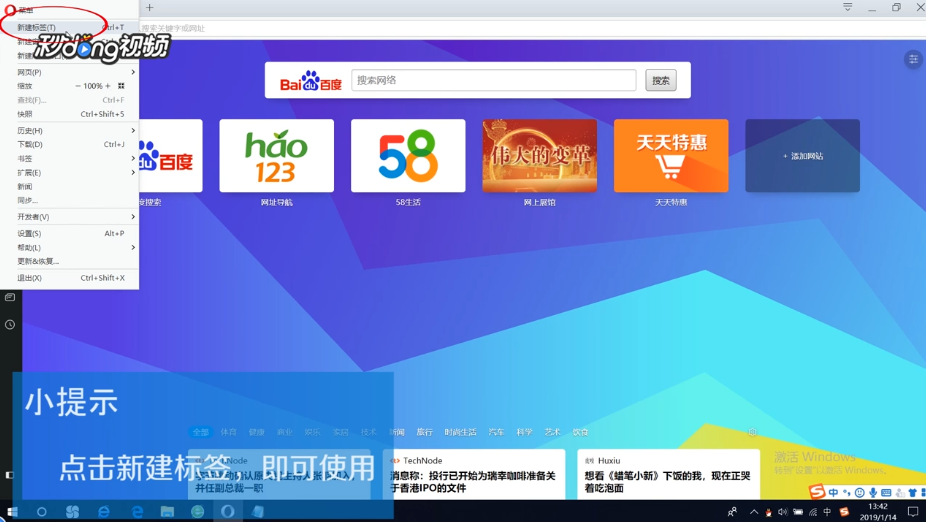Open the sidebar tabs panel icon
Screen dimensions: 926x522
click(x=10, y=297)
